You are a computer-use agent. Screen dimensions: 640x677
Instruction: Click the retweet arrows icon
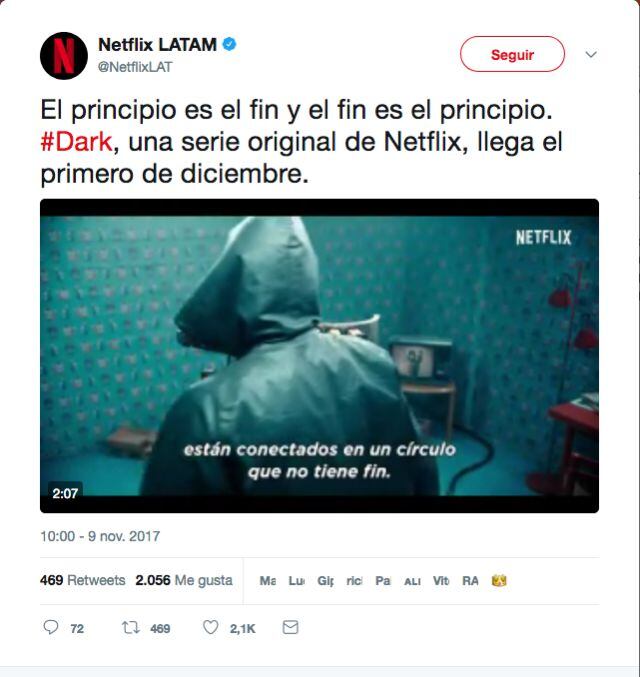coord(130,627)
